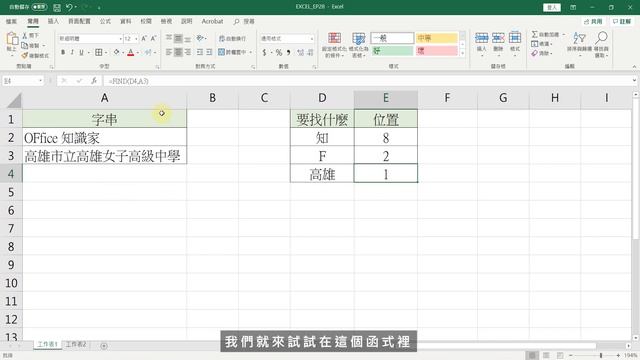
Task: Cut selection with the scissors icon
Action: pos(25,36)
